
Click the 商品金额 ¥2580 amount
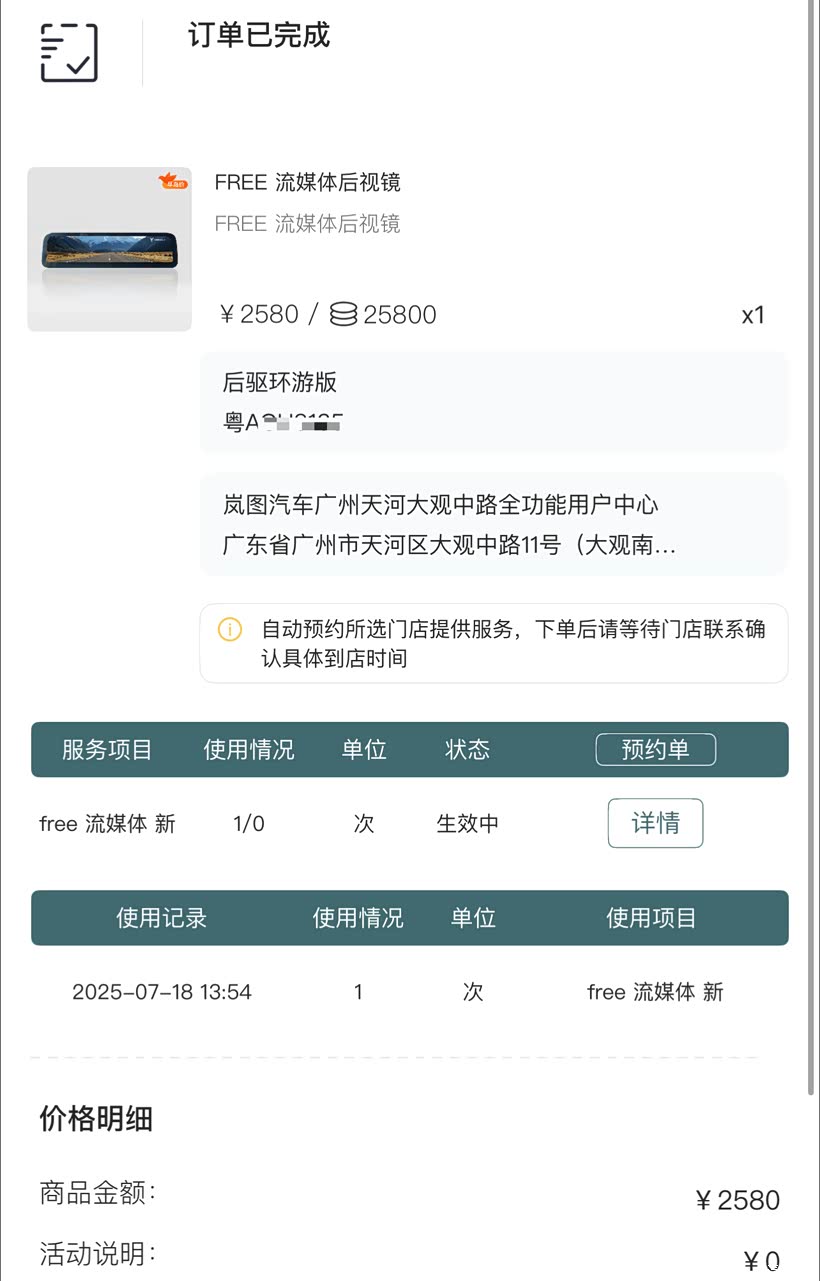(737, 1200)
